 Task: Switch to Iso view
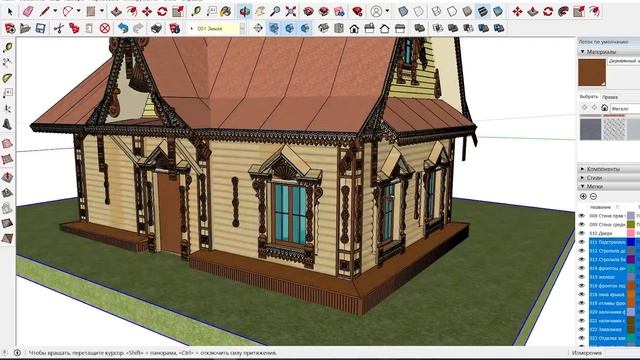(324, 28)
